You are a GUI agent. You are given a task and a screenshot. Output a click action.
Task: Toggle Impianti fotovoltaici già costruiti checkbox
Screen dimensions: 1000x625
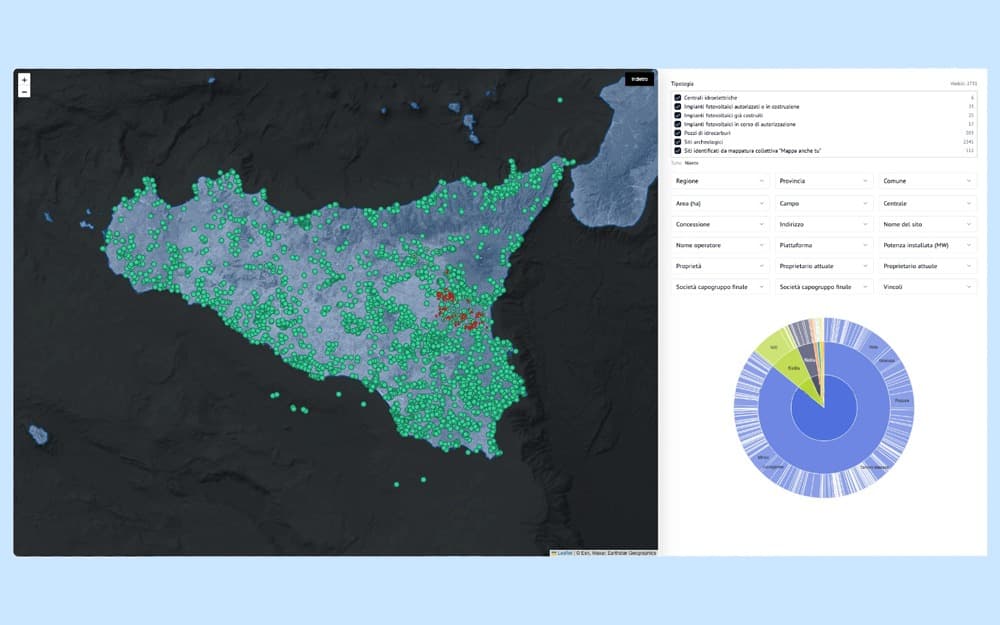[677, 115]
